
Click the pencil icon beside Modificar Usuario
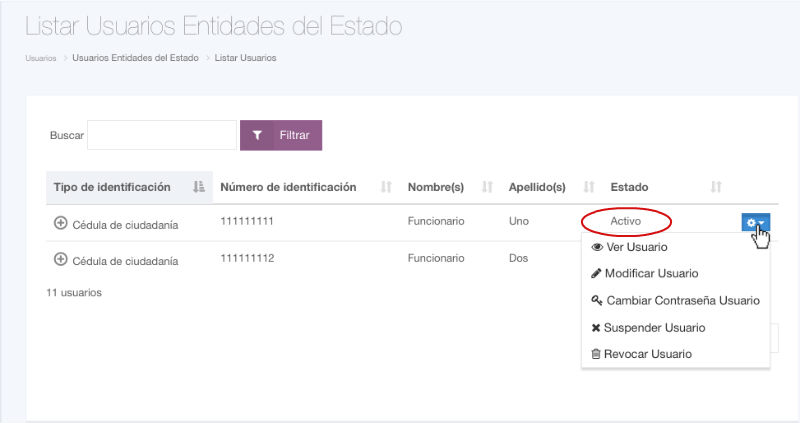coord(596,273)
